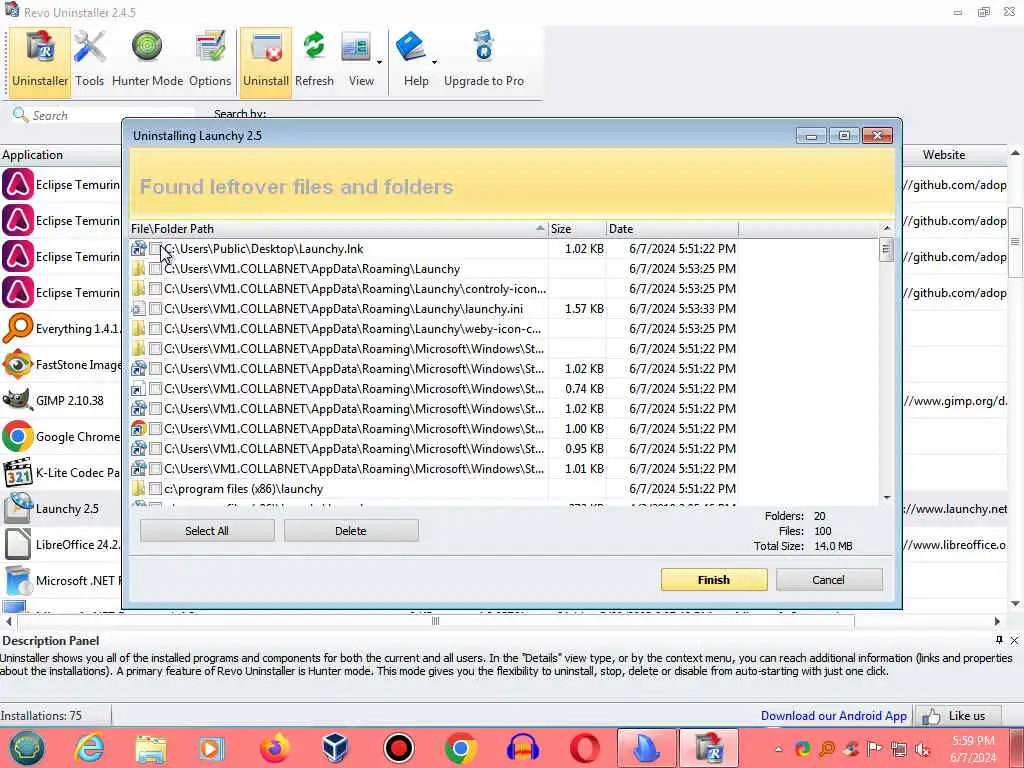Check the 0.74 KB file checkbox
Viewport: 1024px width, 768px height.
pyautogui.click(x=155, y=389)
